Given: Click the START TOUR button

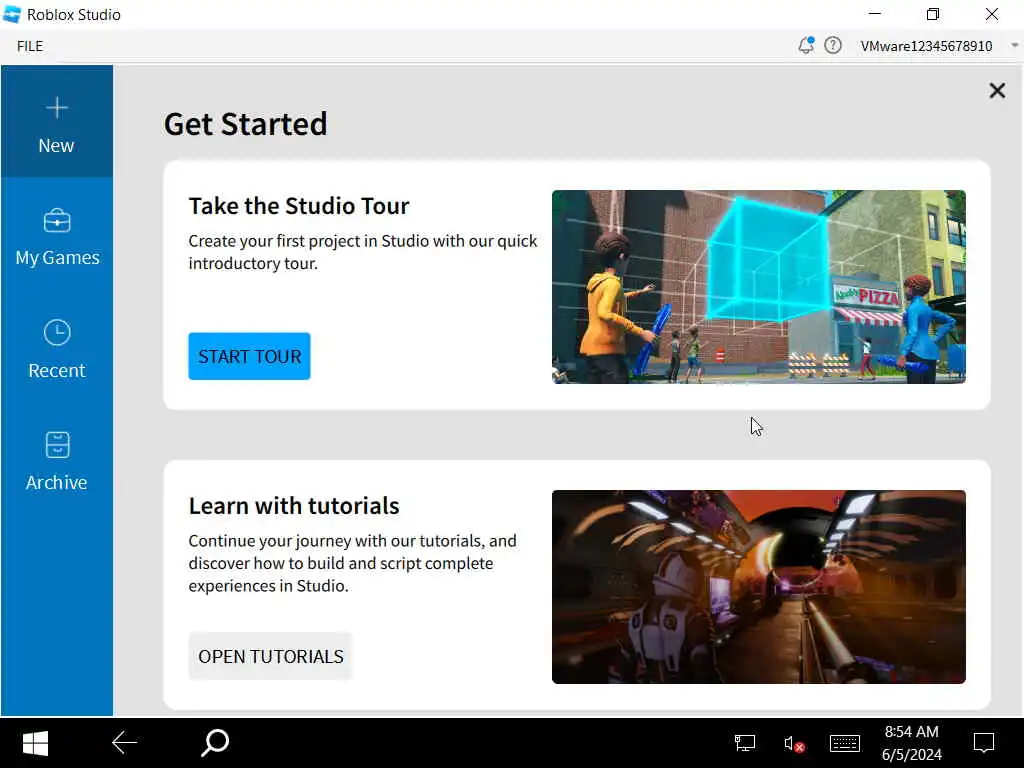Looking at the screenshot, I should click(x=249, y=356).
